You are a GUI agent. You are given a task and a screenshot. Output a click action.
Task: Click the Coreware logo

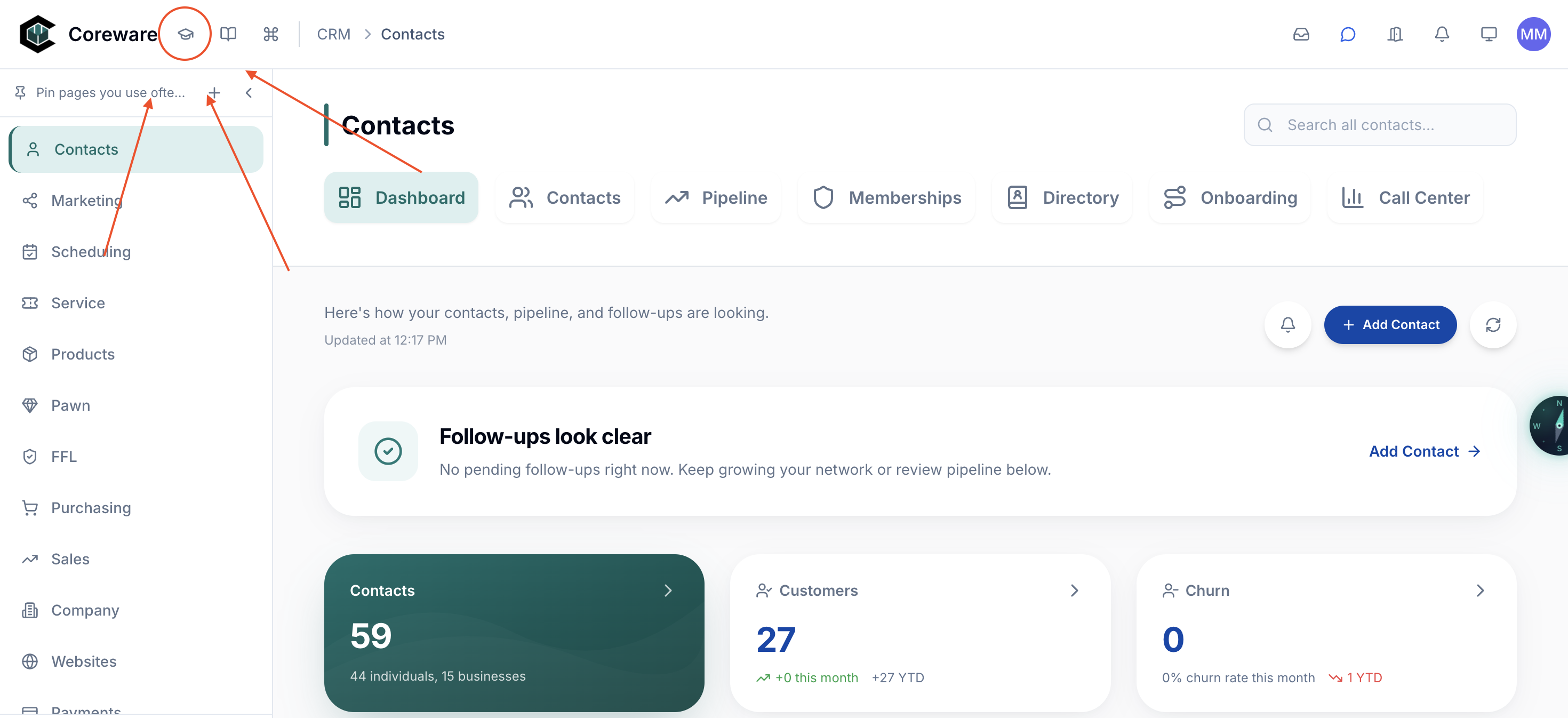(38, 34)
